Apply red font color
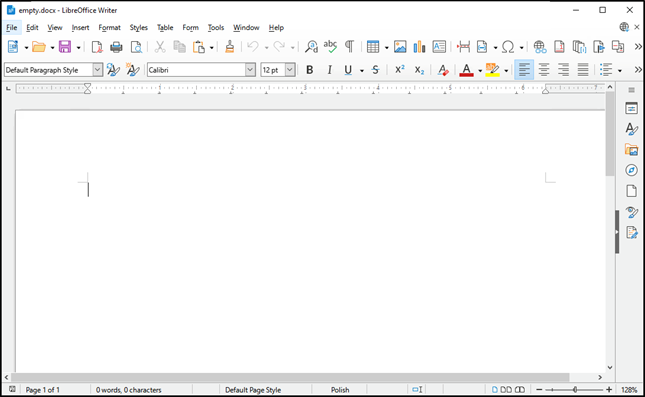 pos(466,70)
